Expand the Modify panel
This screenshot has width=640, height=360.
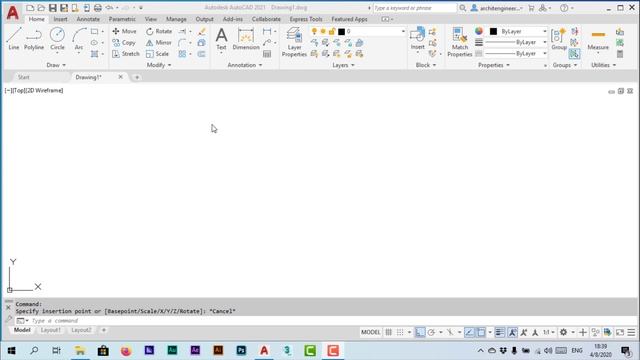pyautogui.click(x=159, y=65)
